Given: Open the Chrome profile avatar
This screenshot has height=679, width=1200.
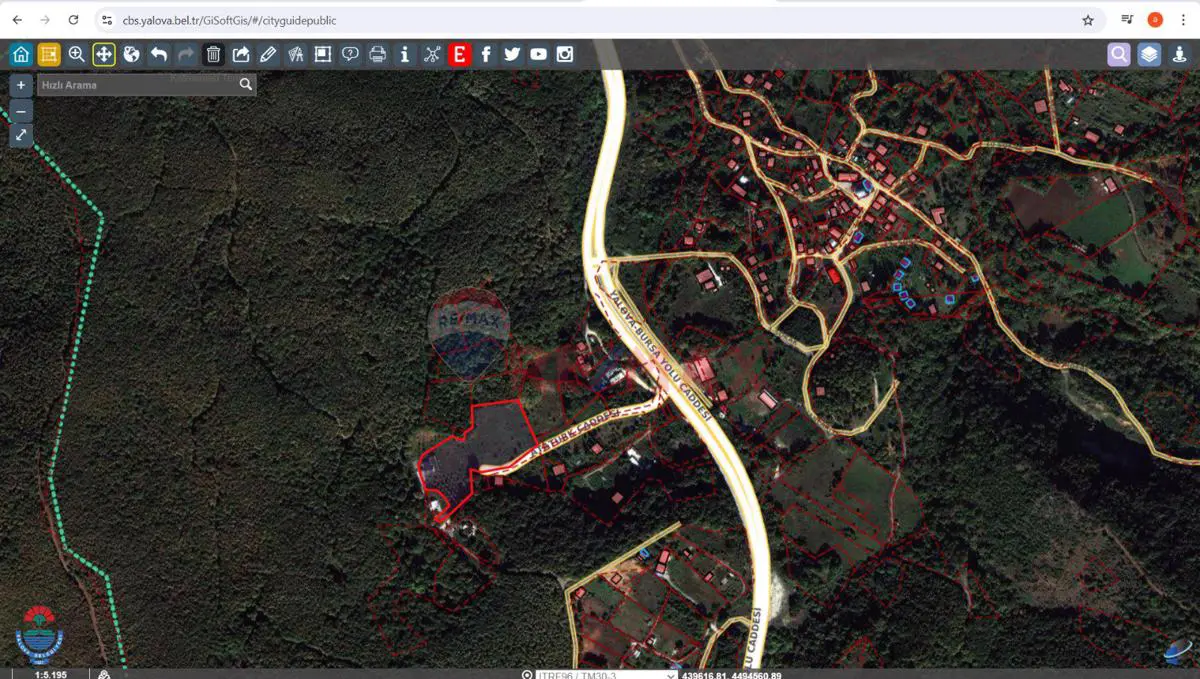Looking at the screenshot, I should (1155, 20).
